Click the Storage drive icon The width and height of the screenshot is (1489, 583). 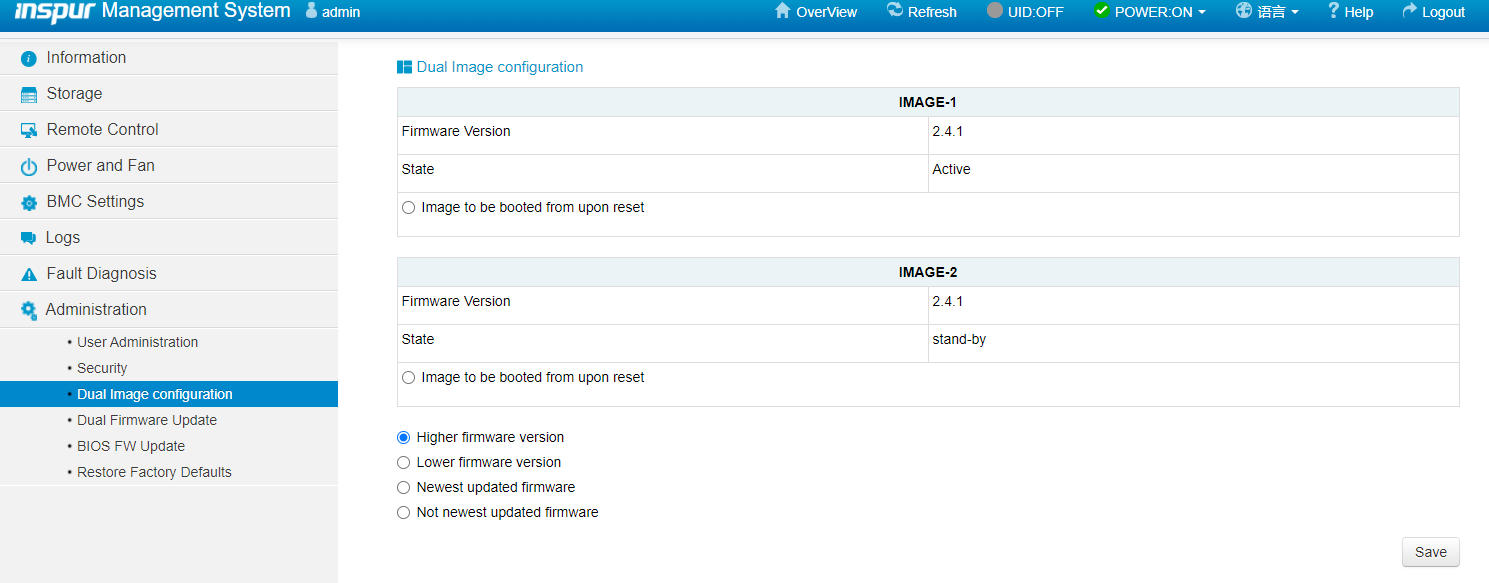point(29,95)
